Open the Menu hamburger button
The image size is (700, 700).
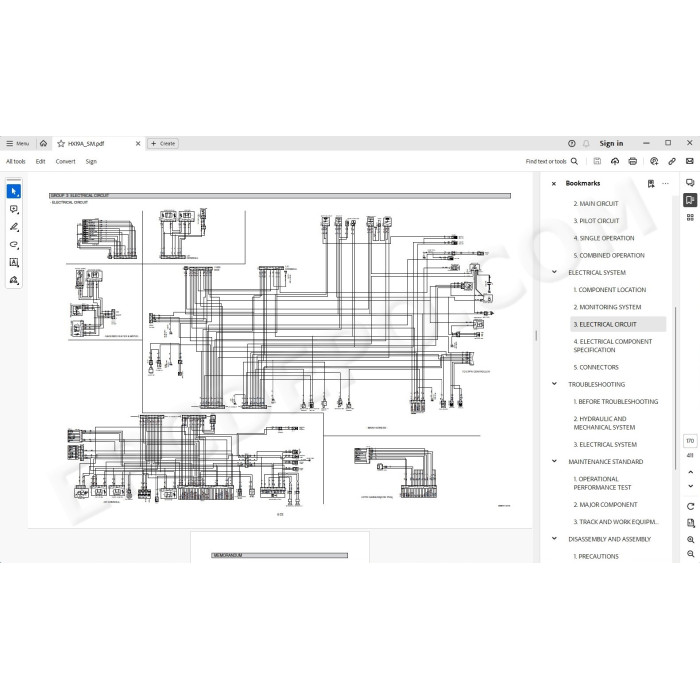17,143
